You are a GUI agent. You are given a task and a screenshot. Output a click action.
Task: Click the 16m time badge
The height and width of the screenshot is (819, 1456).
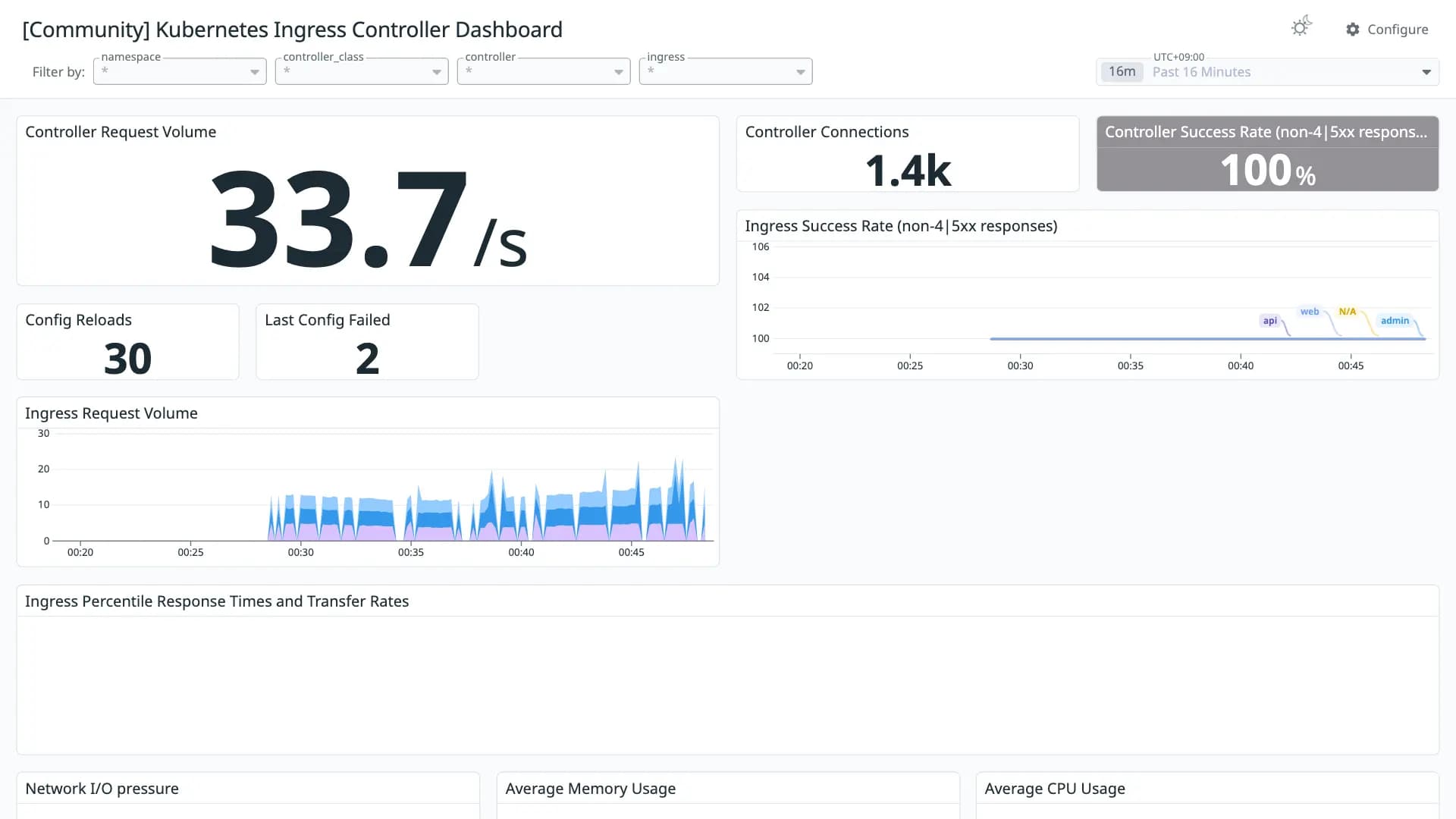pos(1122,72)
